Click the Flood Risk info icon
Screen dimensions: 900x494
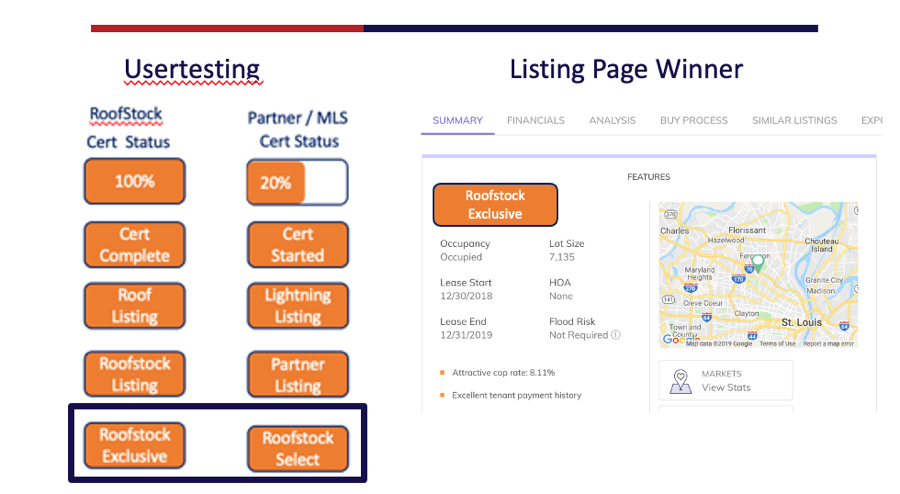pyautogui.click(x=616, y=334)
